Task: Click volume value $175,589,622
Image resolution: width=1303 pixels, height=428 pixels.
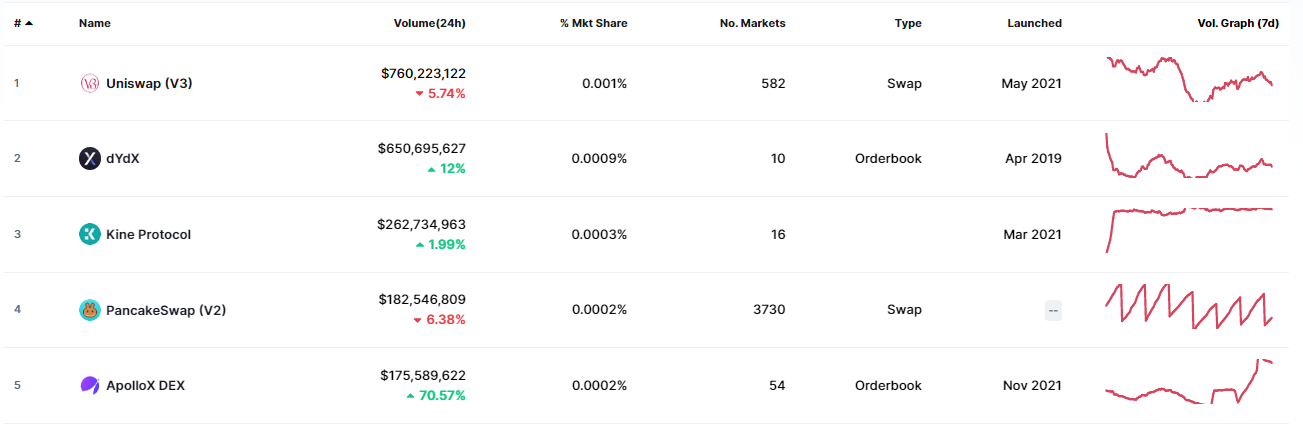Action: click(423, 375)
